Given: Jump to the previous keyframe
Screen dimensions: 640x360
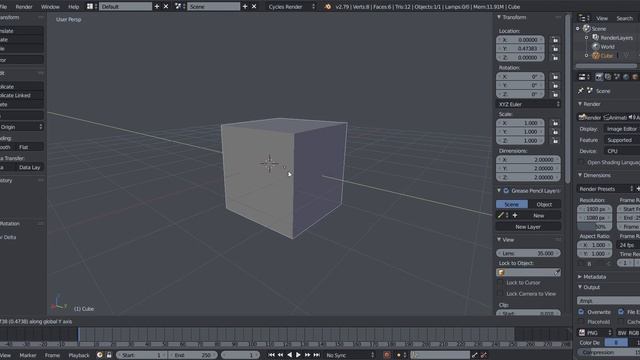Looking at the screenshot, I should (280, 355).
